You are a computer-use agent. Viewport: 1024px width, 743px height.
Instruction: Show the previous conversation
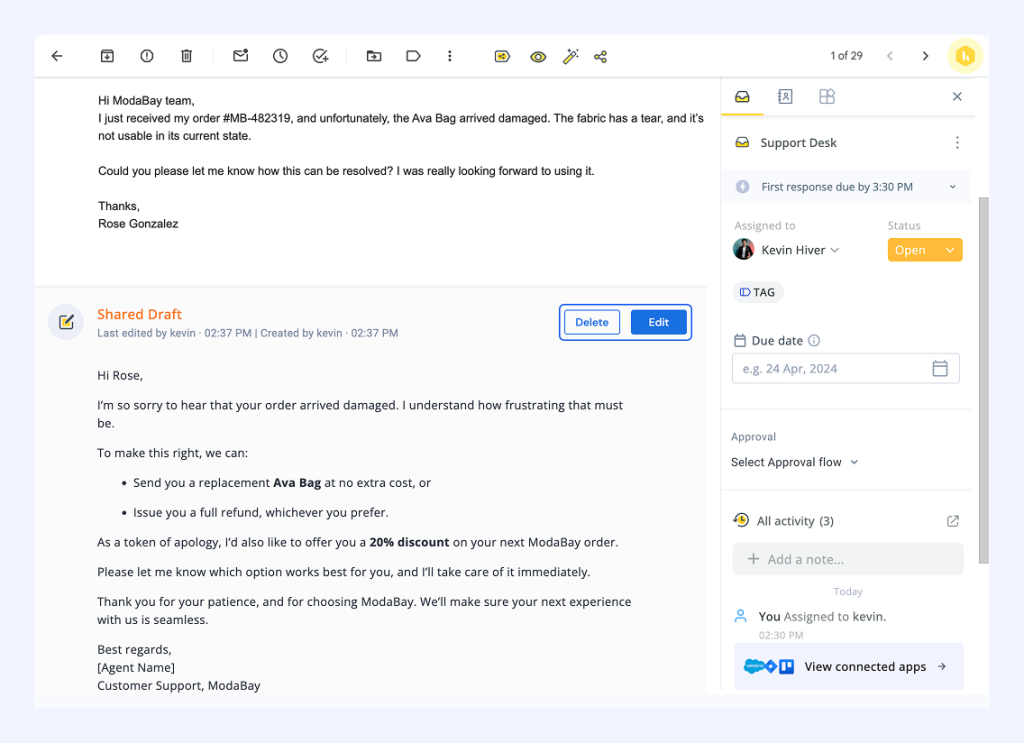coord(889,56)
